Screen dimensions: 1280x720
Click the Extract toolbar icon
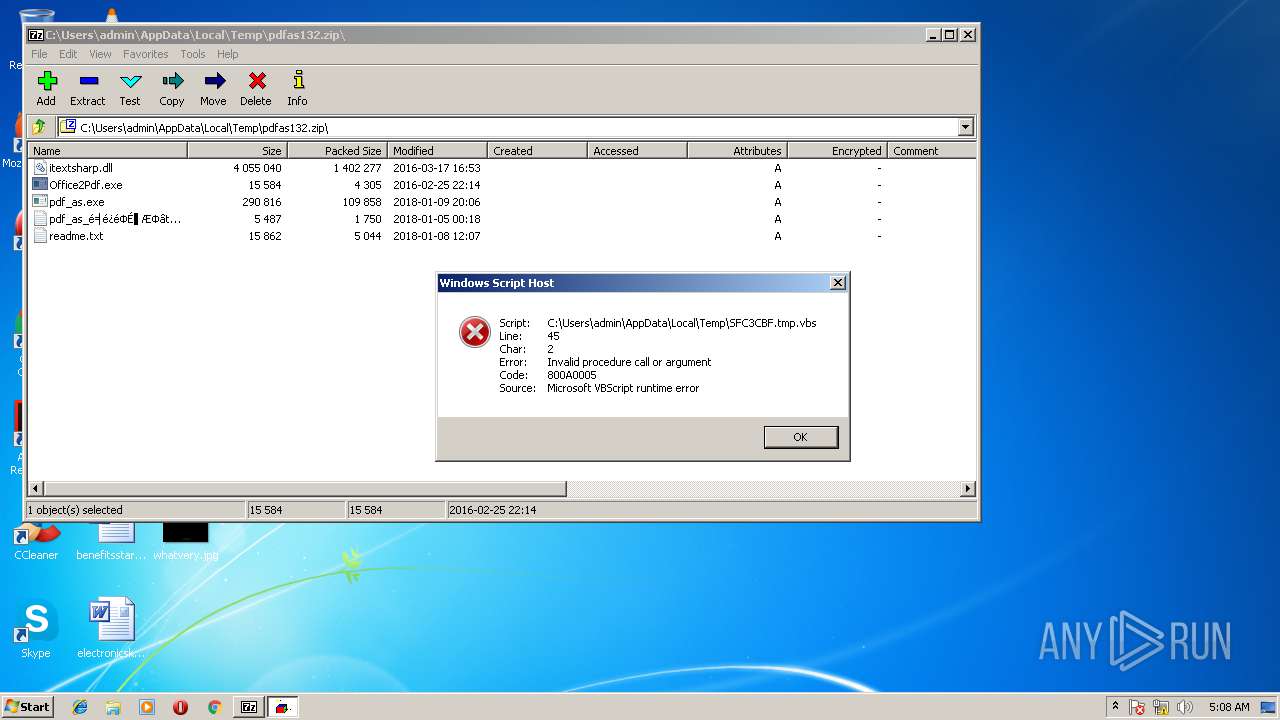pos(88,88)
